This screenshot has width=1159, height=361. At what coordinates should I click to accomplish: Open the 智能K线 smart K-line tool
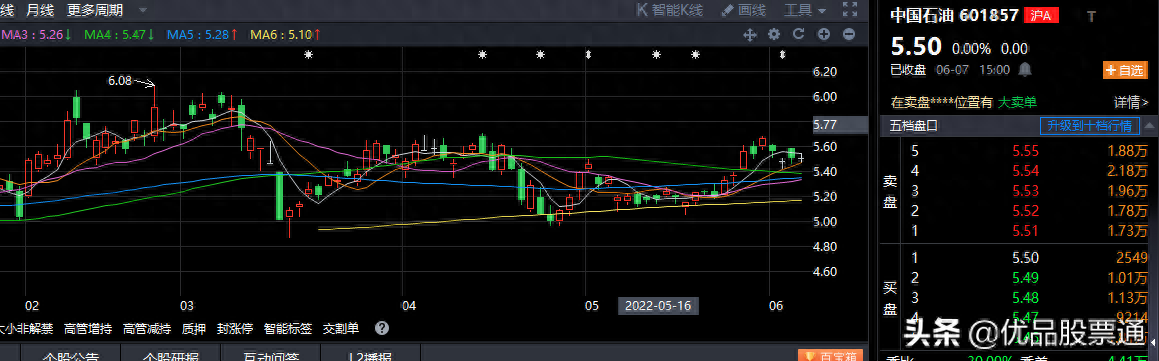[669, 10]
